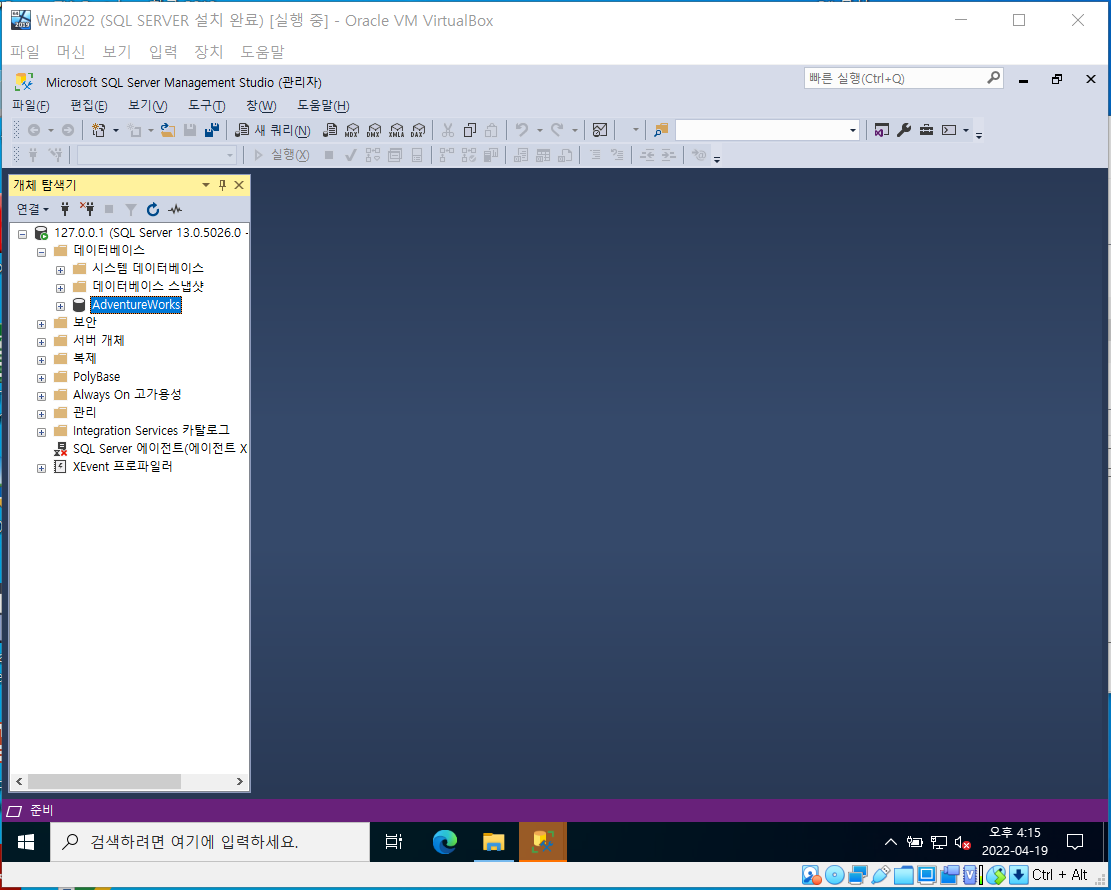Expand the AdventureWorks database node

pos(60,306)
